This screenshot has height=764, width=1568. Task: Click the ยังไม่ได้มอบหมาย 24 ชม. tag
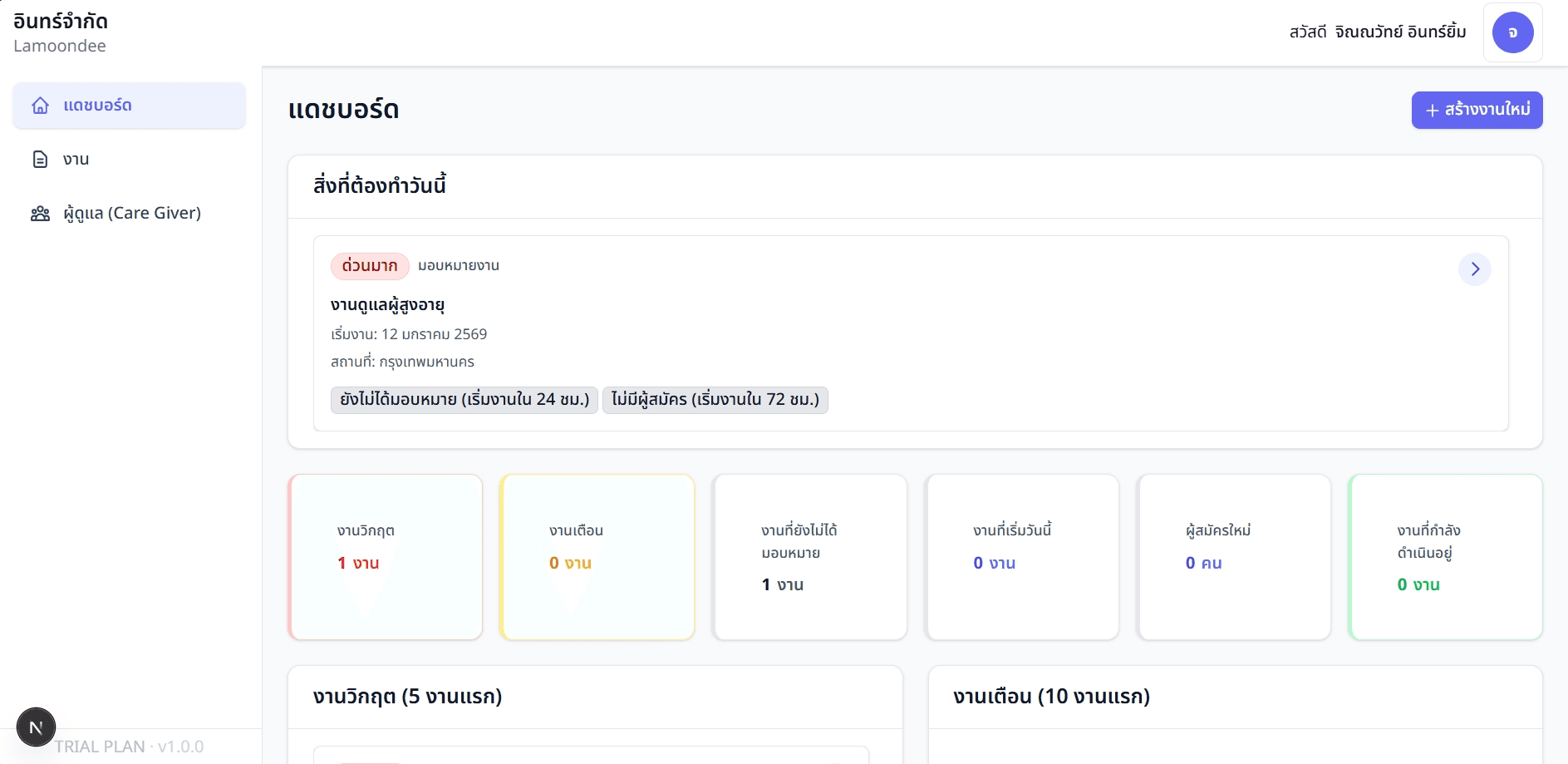coord(464,400)
